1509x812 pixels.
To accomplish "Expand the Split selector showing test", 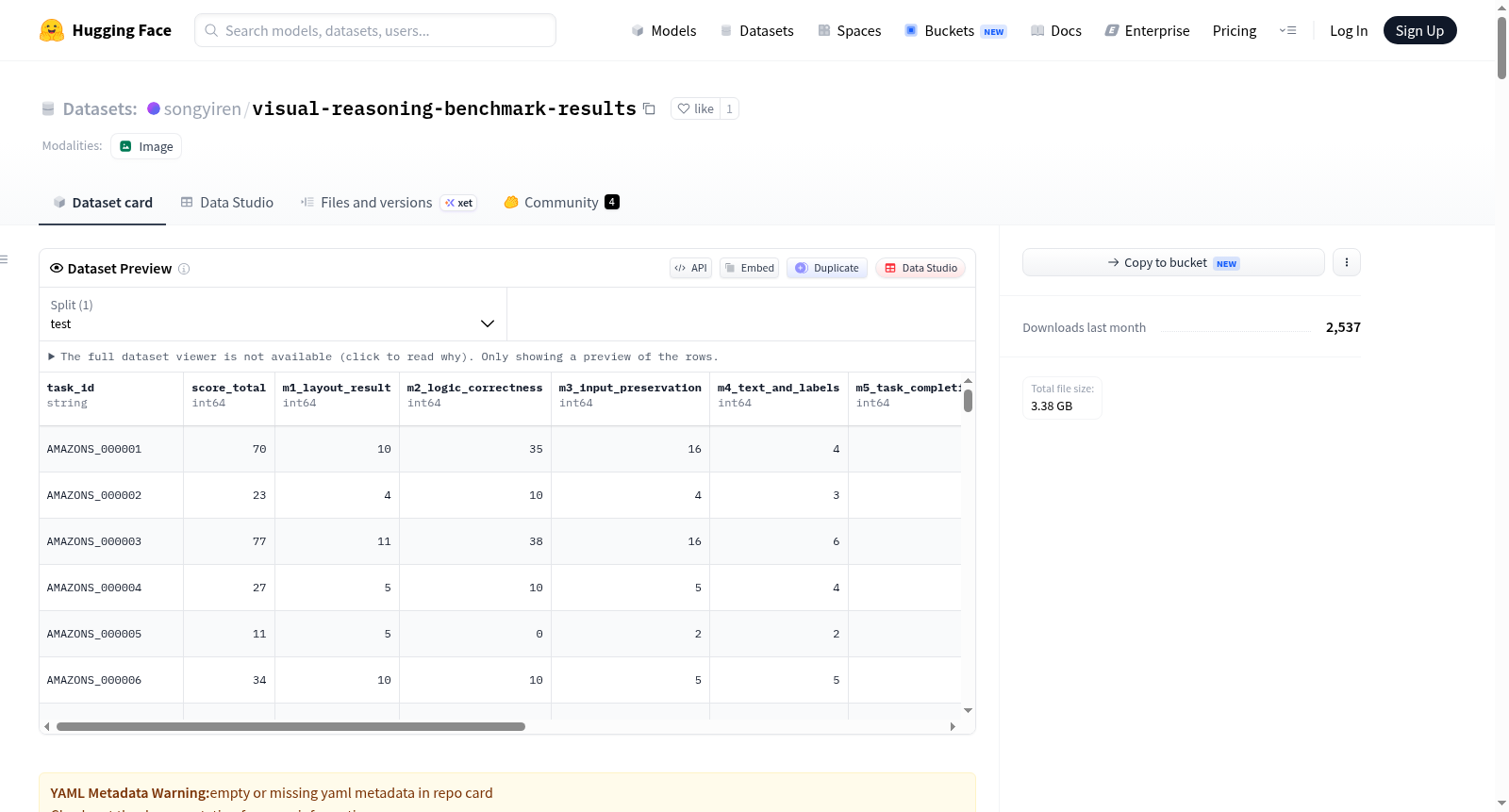I will click(x=273, y=314).
